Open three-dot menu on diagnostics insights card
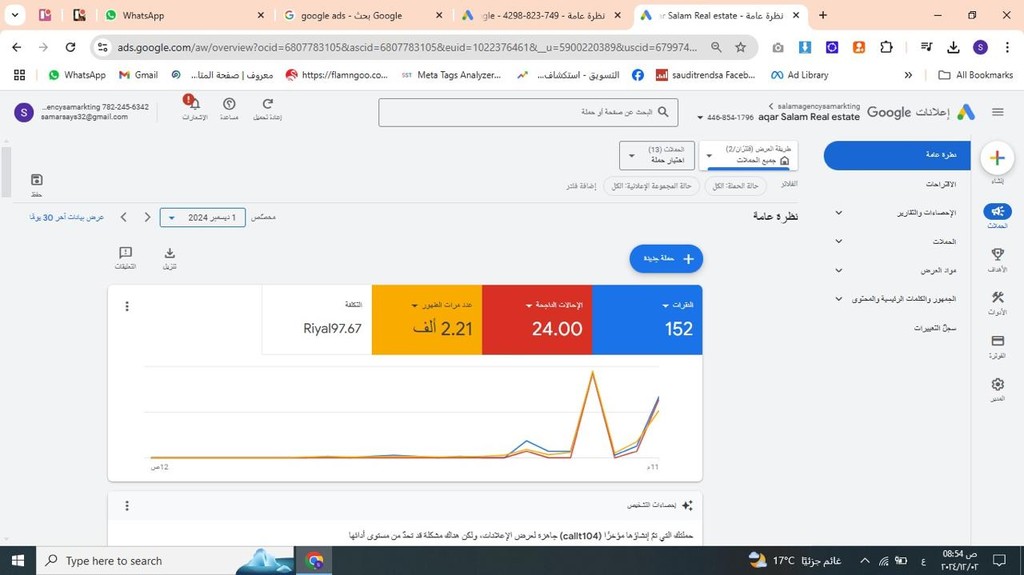The width and height of the screenshot is (1024, 575). (127, 505)
